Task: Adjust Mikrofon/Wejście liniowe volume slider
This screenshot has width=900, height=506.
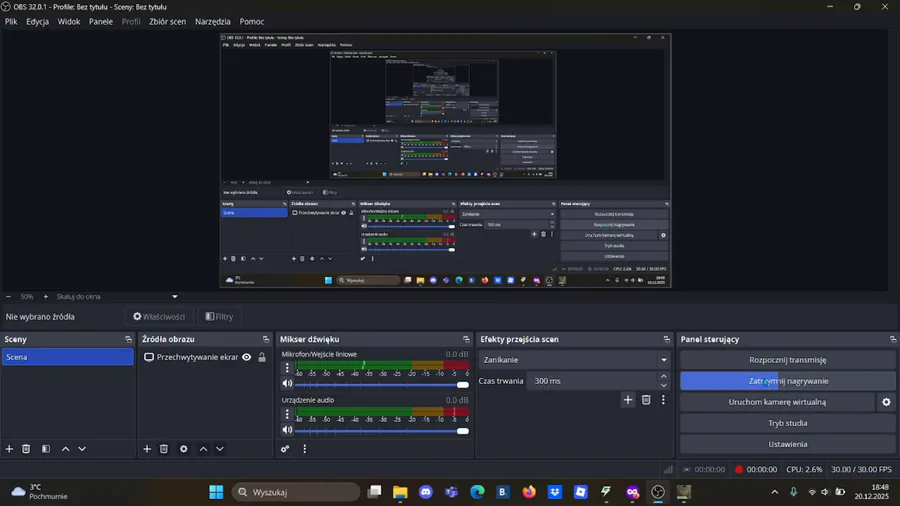Action: pyautogui.click(x=382, y=384)
